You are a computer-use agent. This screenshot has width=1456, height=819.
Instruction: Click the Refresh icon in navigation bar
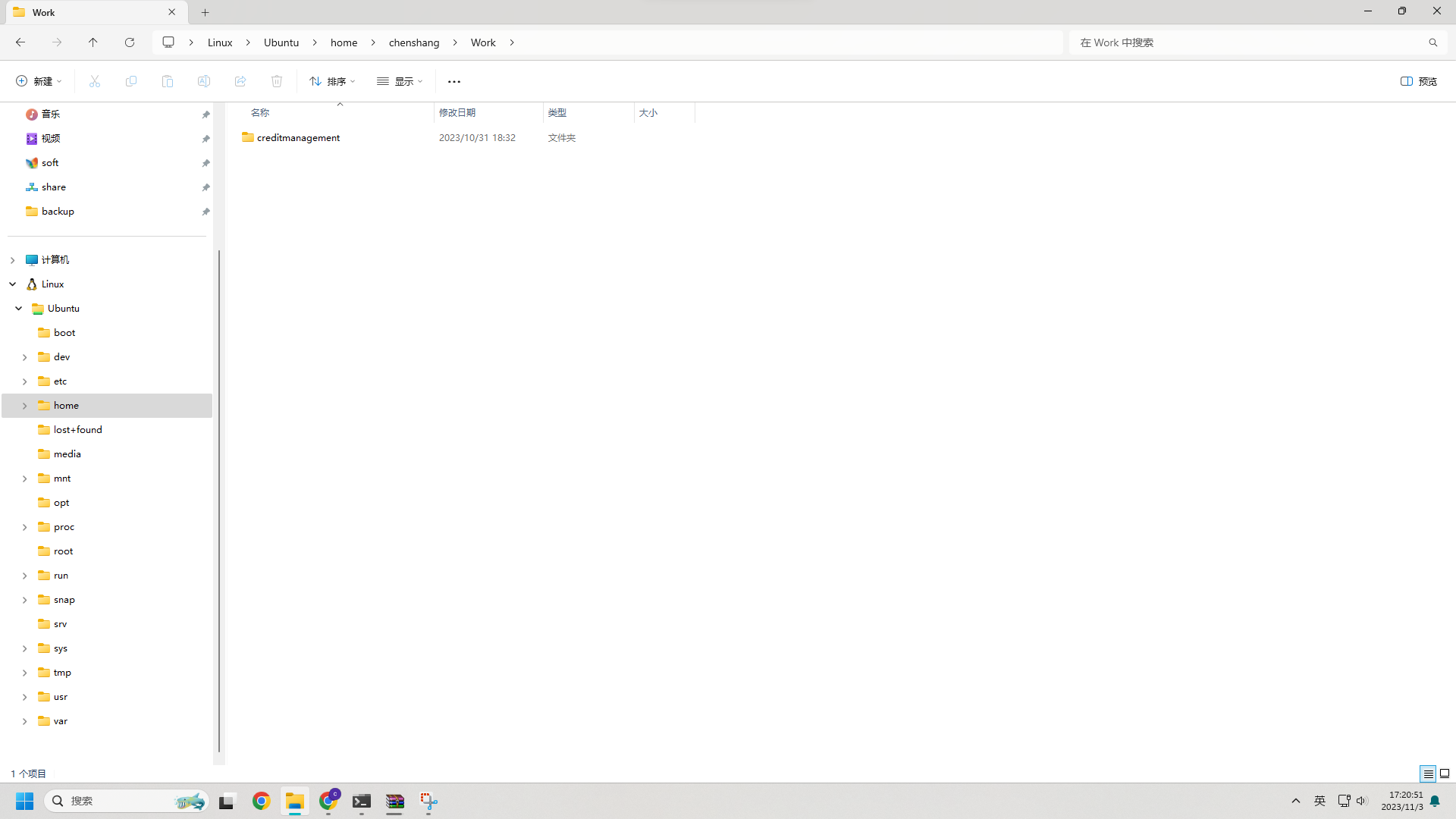(x=130, y=42)
